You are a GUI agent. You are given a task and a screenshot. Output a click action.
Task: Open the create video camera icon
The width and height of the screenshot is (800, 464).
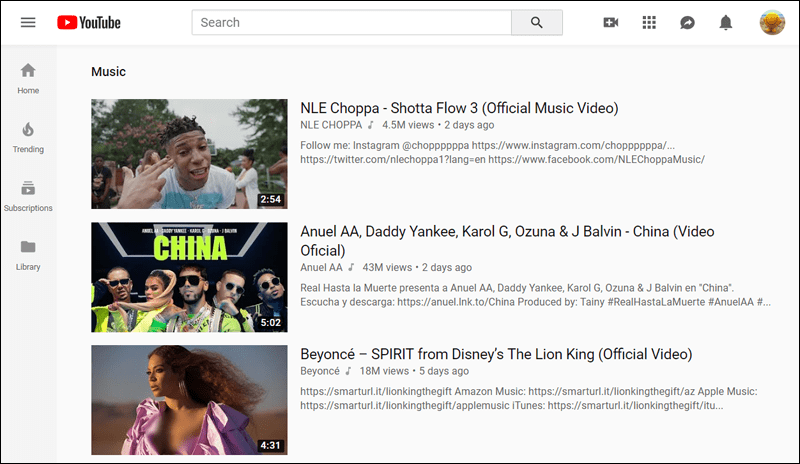tap(611, 22)
